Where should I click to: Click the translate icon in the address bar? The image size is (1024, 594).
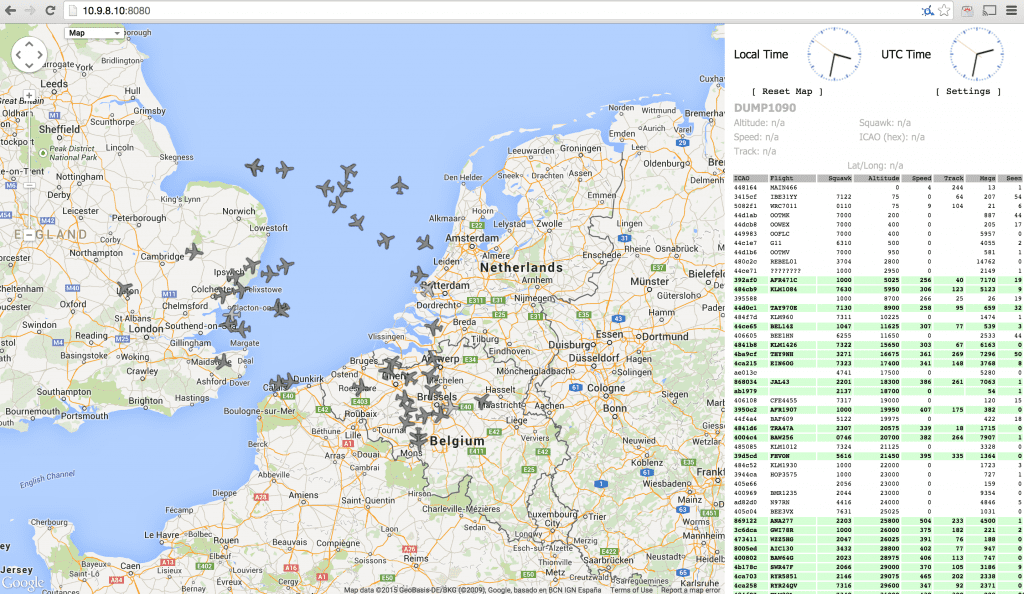[x=927, y=10]
